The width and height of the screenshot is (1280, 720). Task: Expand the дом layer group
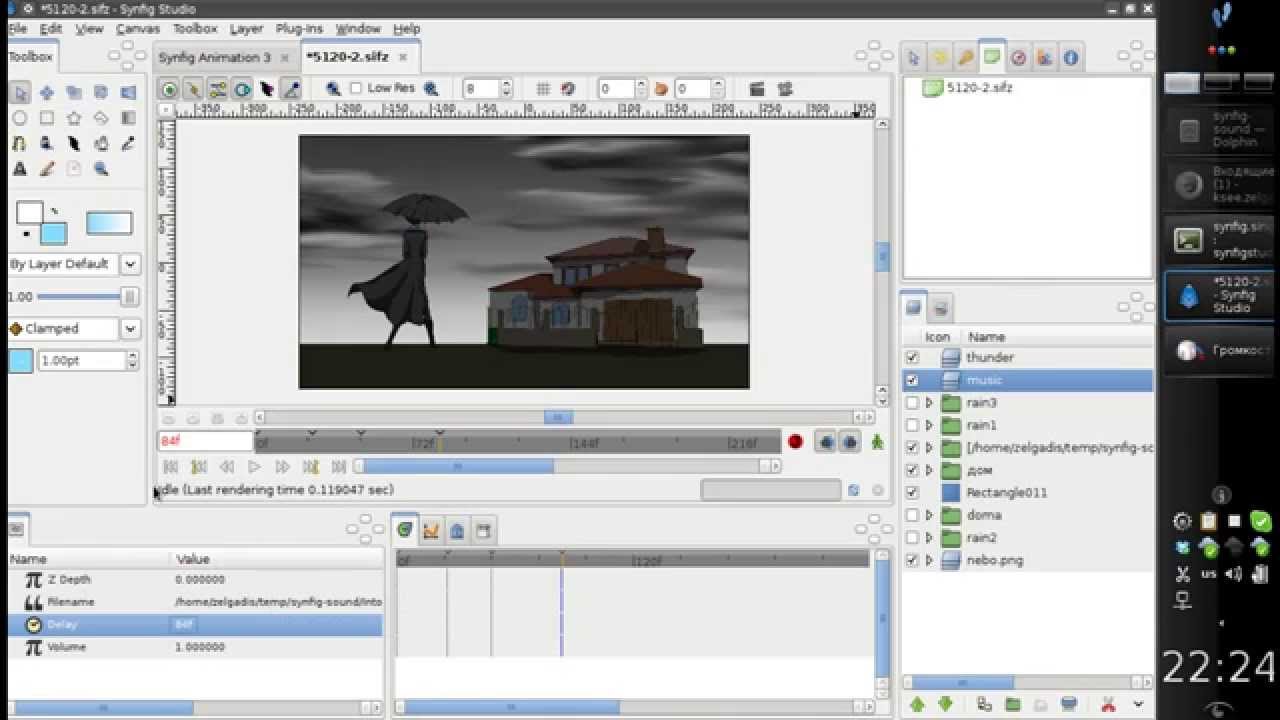[931, 470]
